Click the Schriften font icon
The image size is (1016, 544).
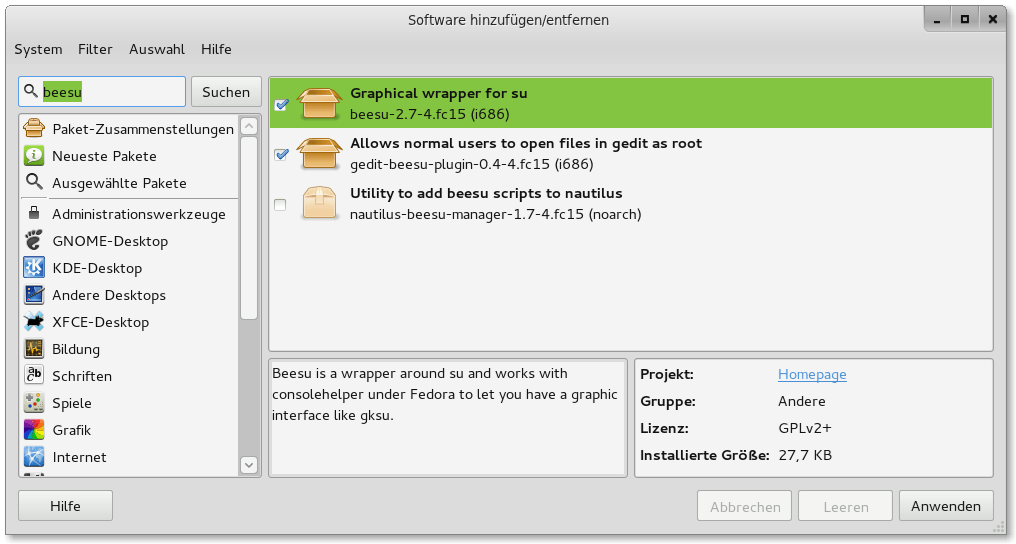coord(34,375)
